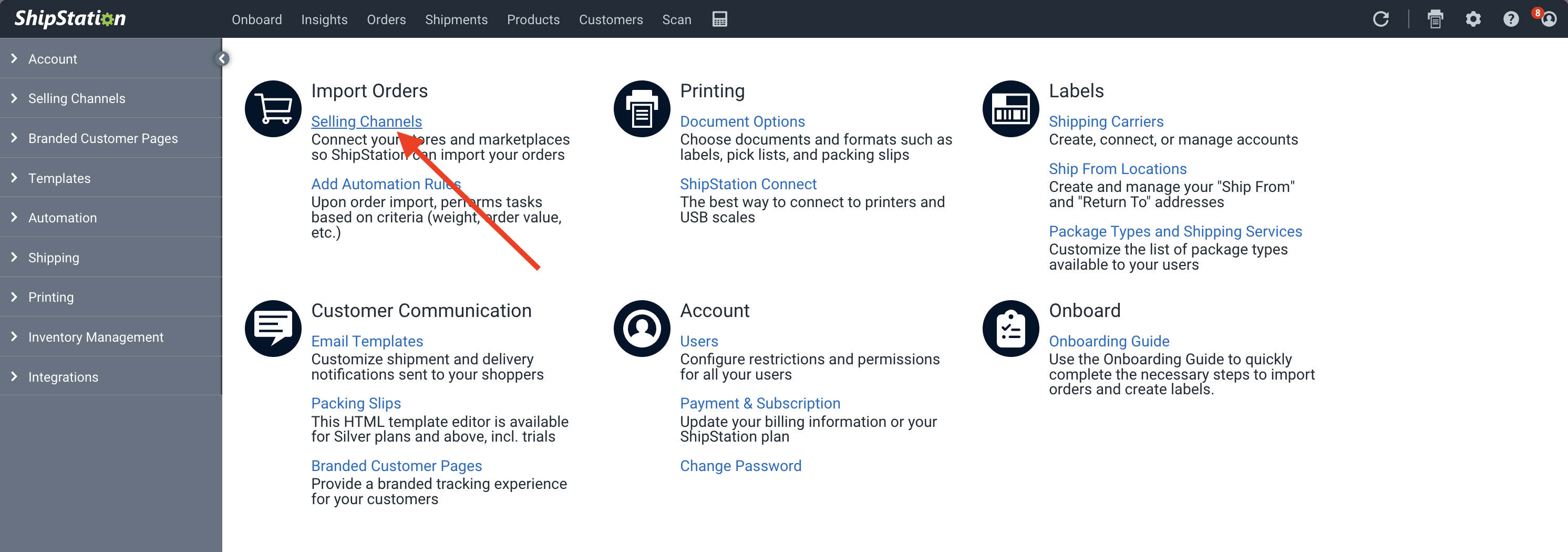Open the Email Templates link
The width and height of the screenshot is (1568, 552).
(x=367, y=341)
